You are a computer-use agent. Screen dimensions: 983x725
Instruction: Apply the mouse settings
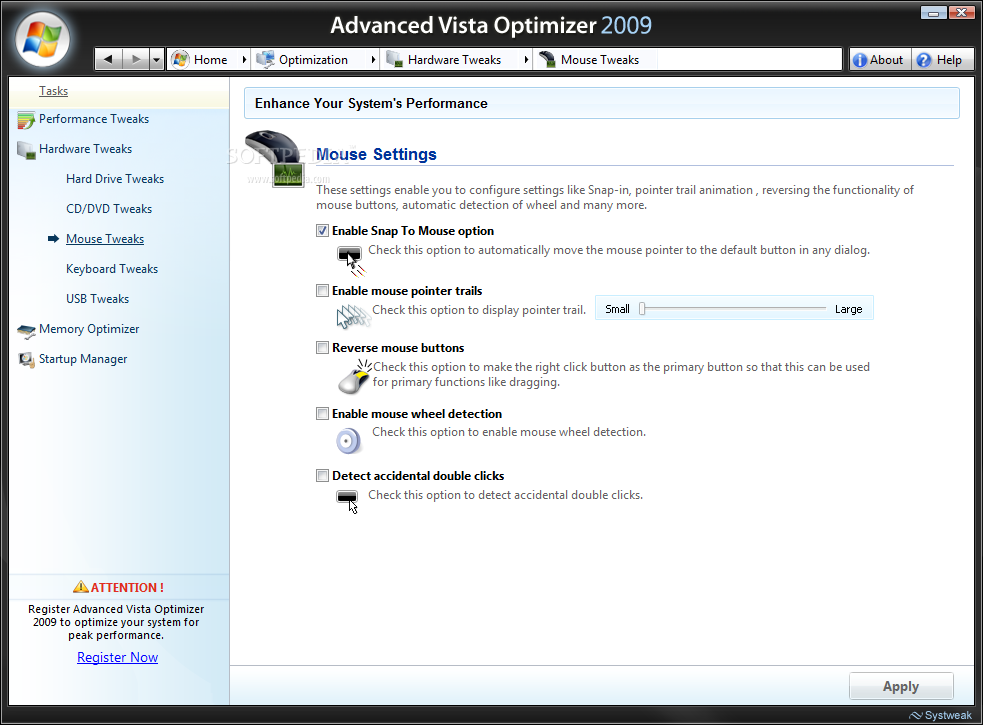pos(901,686)
